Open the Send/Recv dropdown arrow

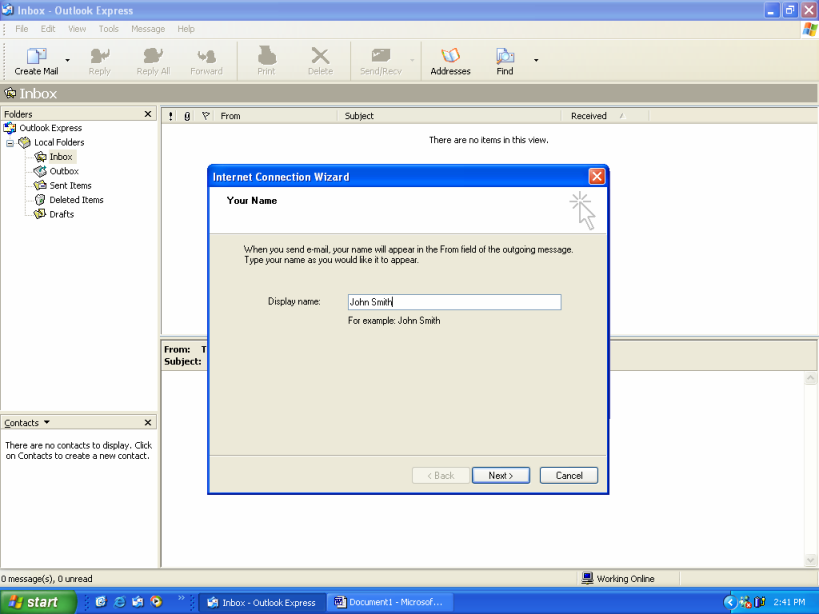point(412,61)
